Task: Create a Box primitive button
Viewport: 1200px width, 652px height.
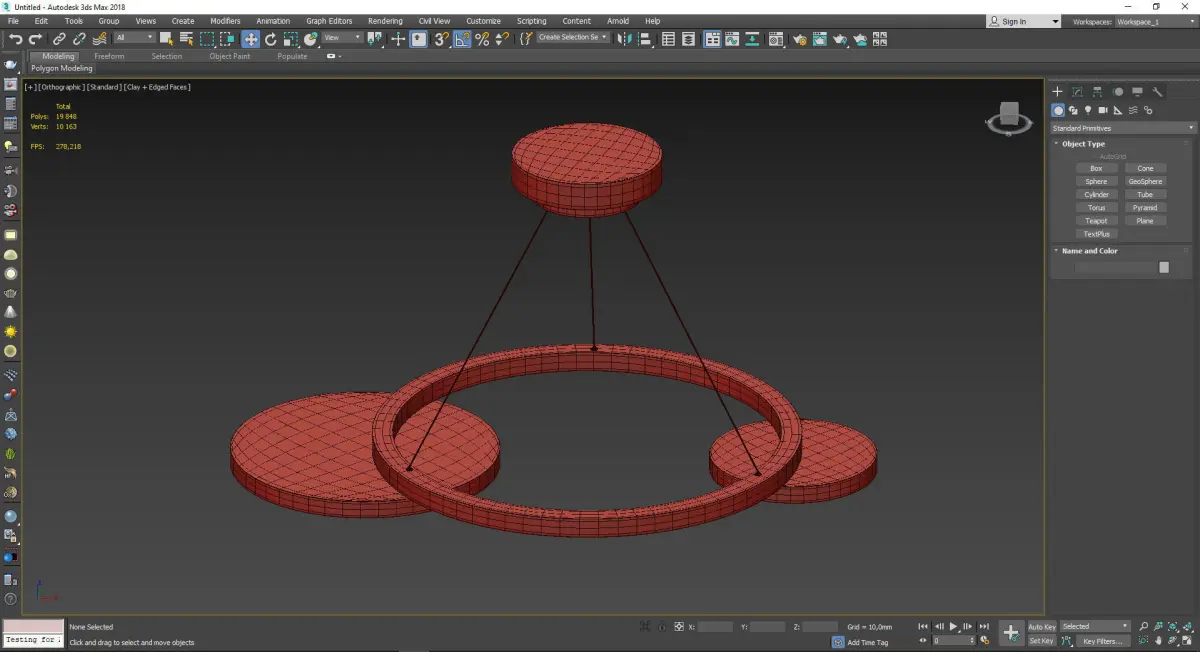Action: (1096, 168)
